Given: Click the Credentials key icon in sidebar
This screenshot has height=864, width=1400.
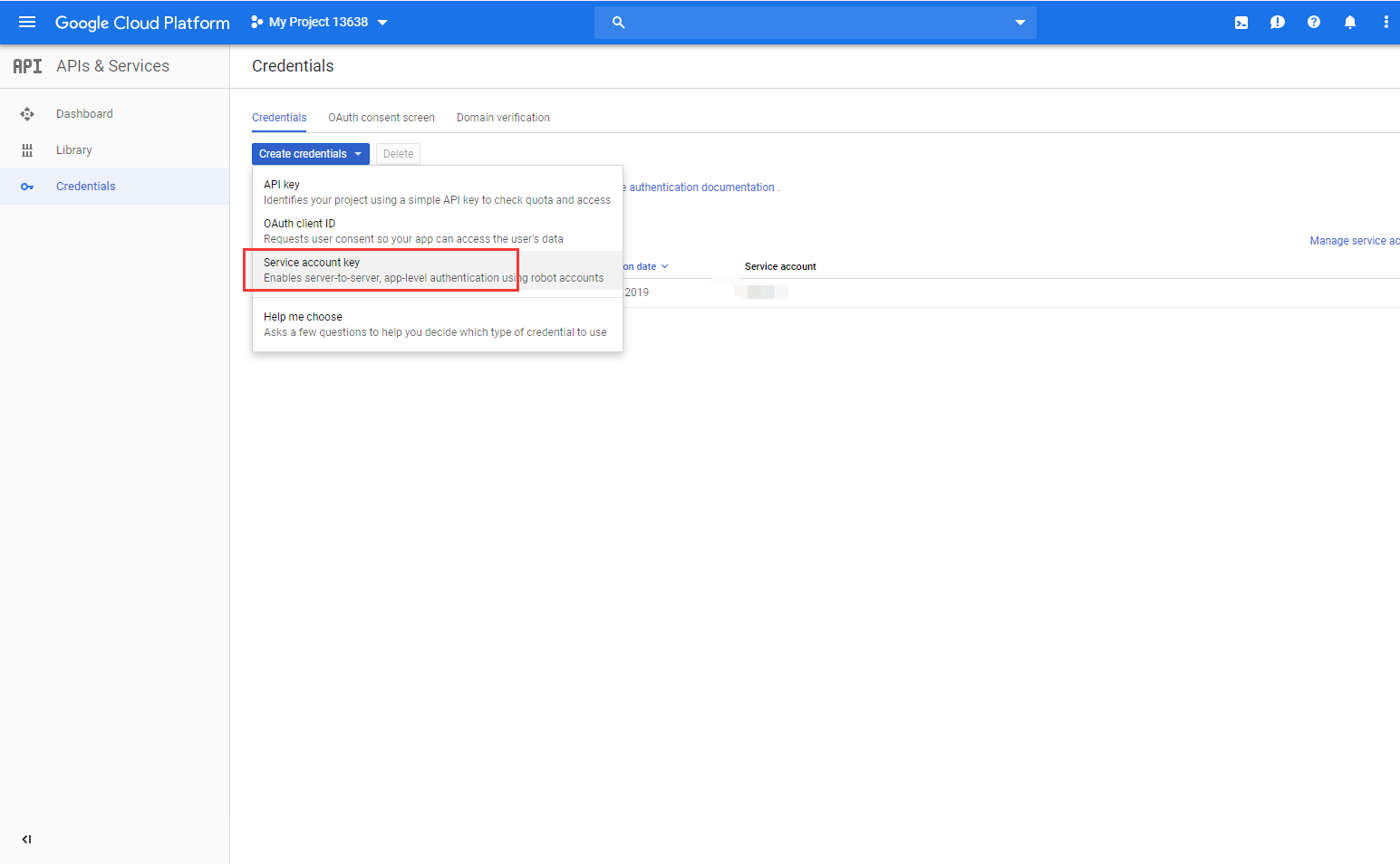Looking at the screenshot, I should pos(27,187).
